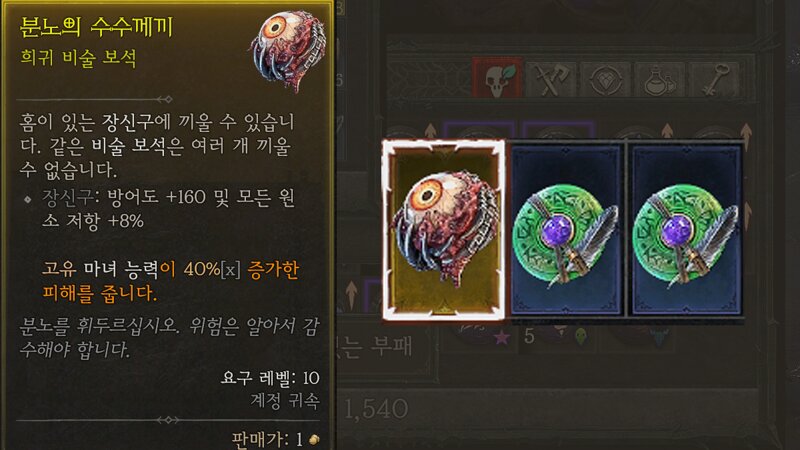Click the purple star icon below inventory
800x450 pixels.
click(502, 337)
